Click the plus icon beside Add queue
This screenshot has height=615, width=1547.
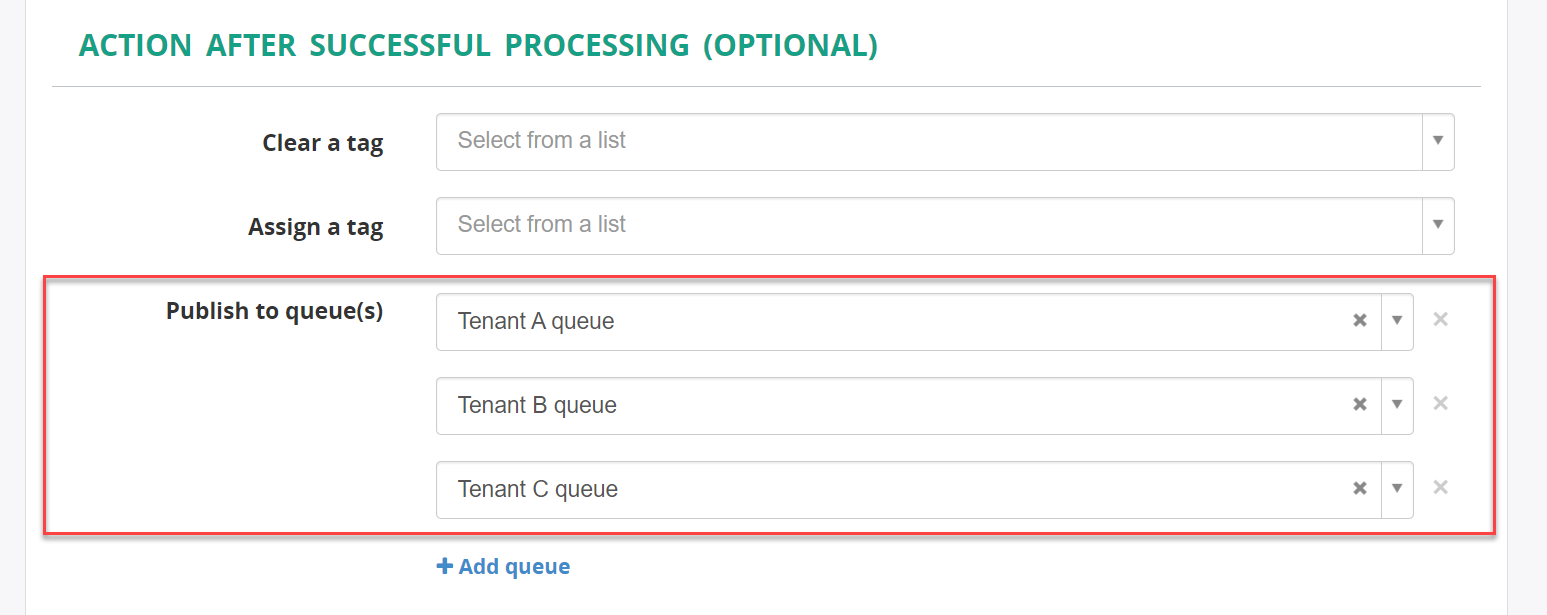click(445, 567)
